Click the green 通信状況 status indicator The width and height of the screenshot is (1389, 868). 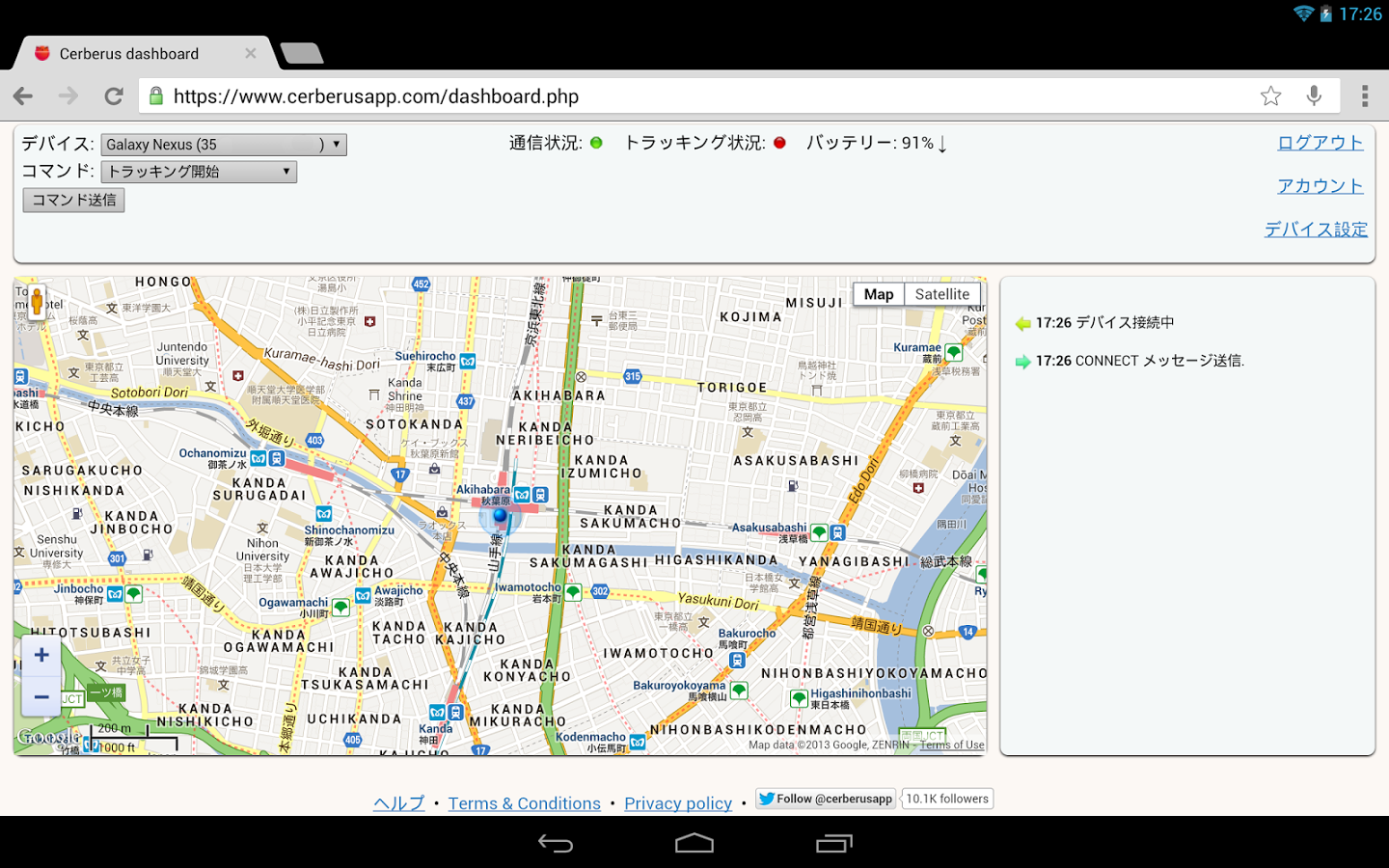(x=596, y=143)
